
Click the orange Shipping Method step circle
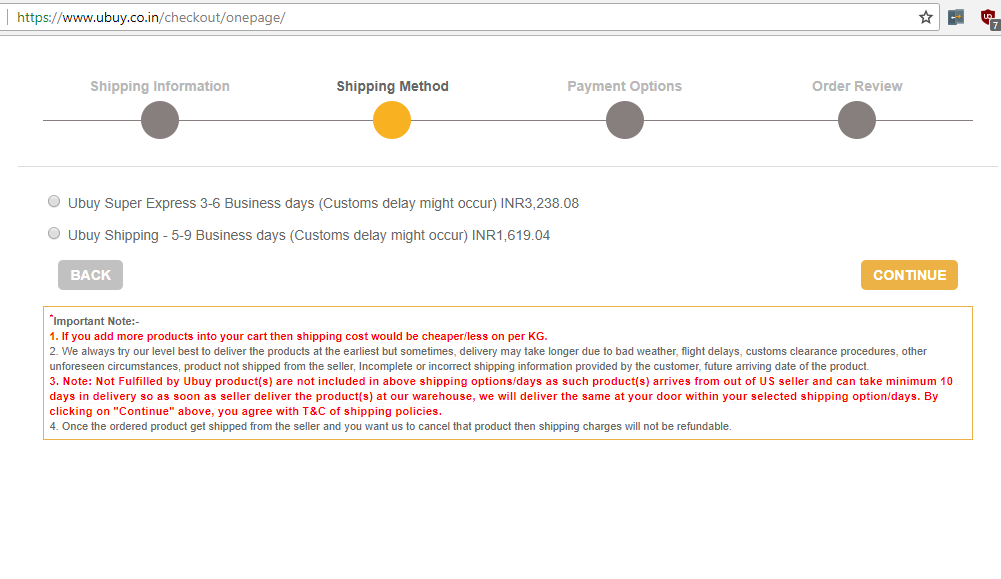tap(392, 121)
